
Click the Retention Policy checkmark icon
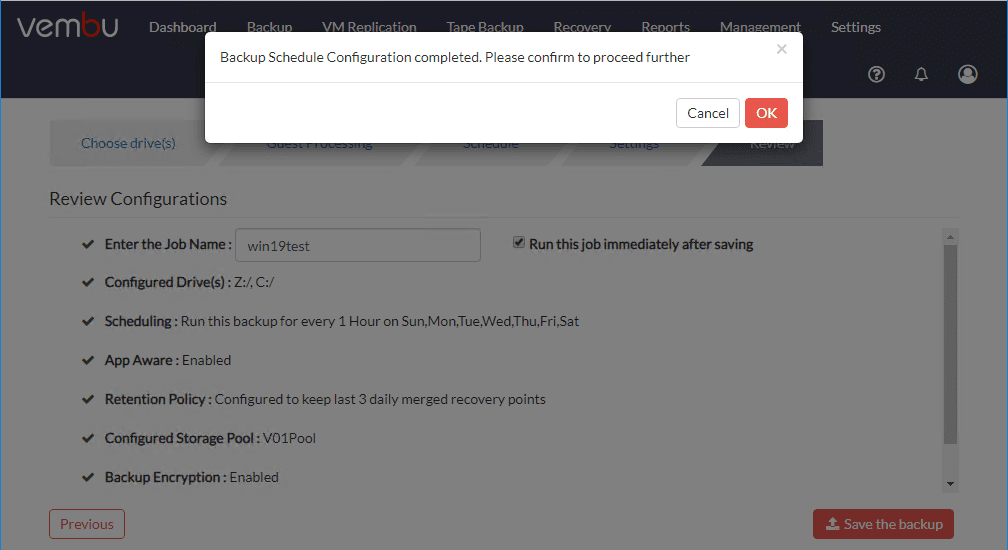pyautogui.click(x=88, y=399)
